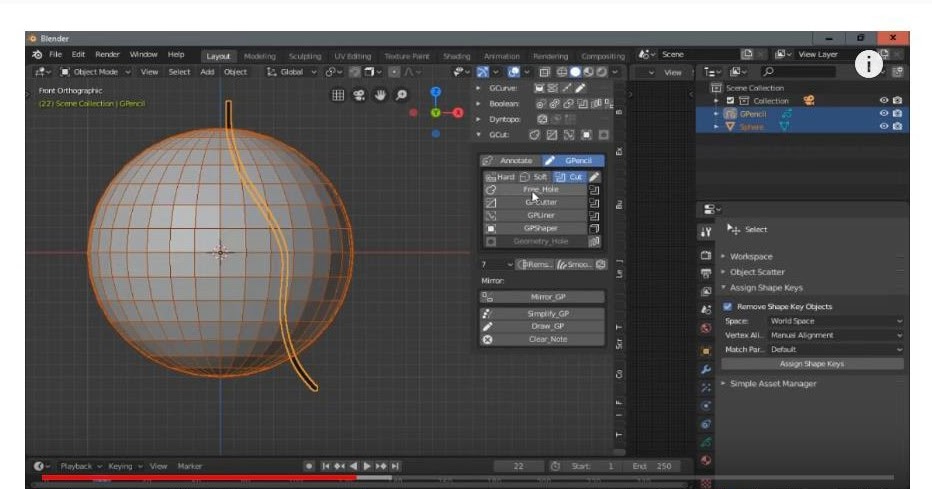The image size is (932, 489).
Task: Toggle the timeline auto keying record button
Action: pos(309,466)
